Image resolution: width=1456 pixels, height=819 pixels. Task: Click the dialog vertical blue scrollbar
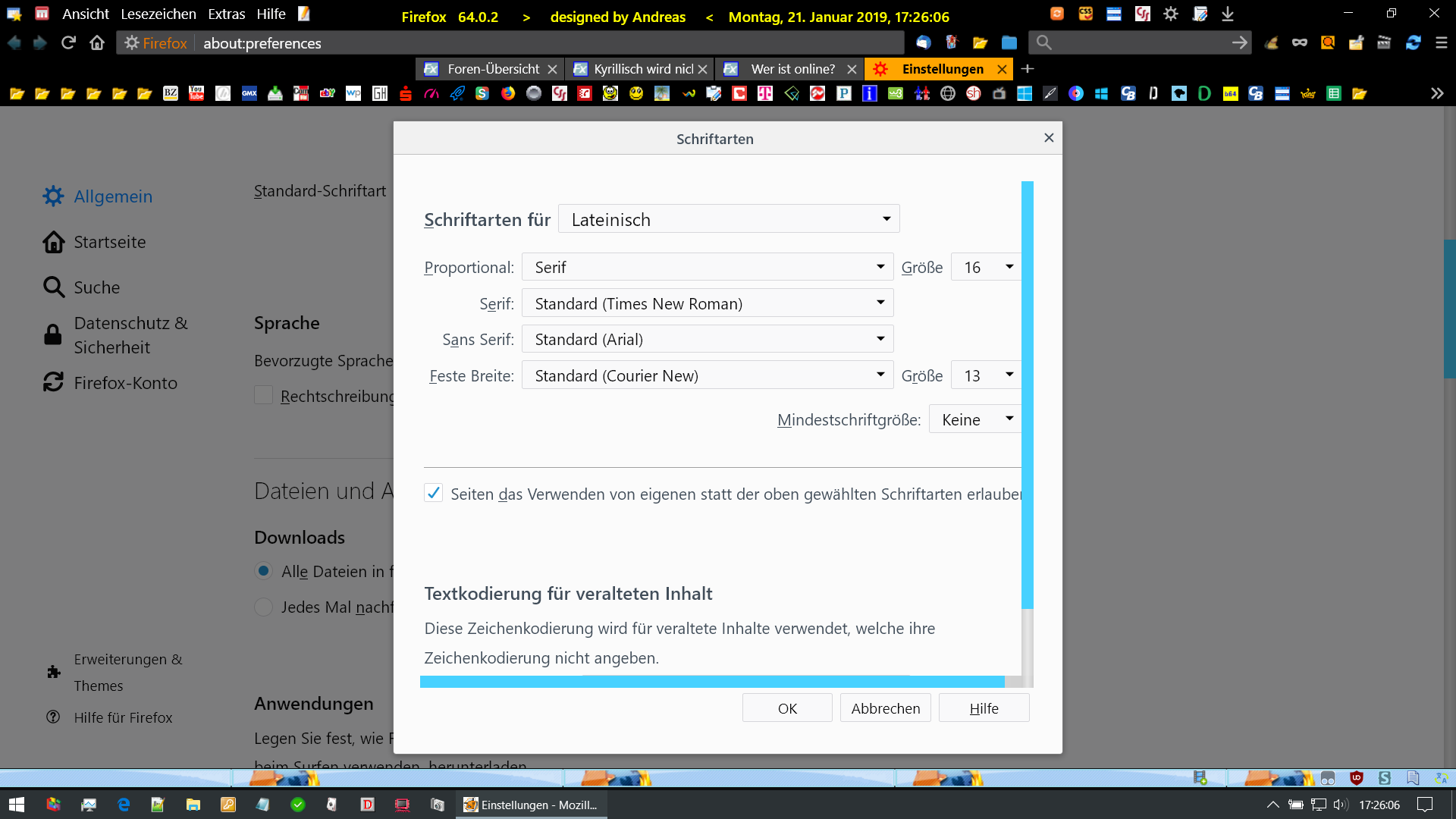(x=1027, y=394)
